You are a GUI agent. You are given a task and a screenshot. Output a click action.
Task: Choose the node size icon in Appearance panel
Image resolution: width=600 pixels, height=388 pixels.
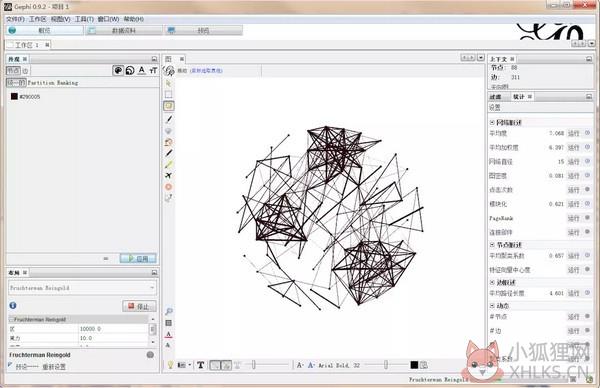coord(130,70)
